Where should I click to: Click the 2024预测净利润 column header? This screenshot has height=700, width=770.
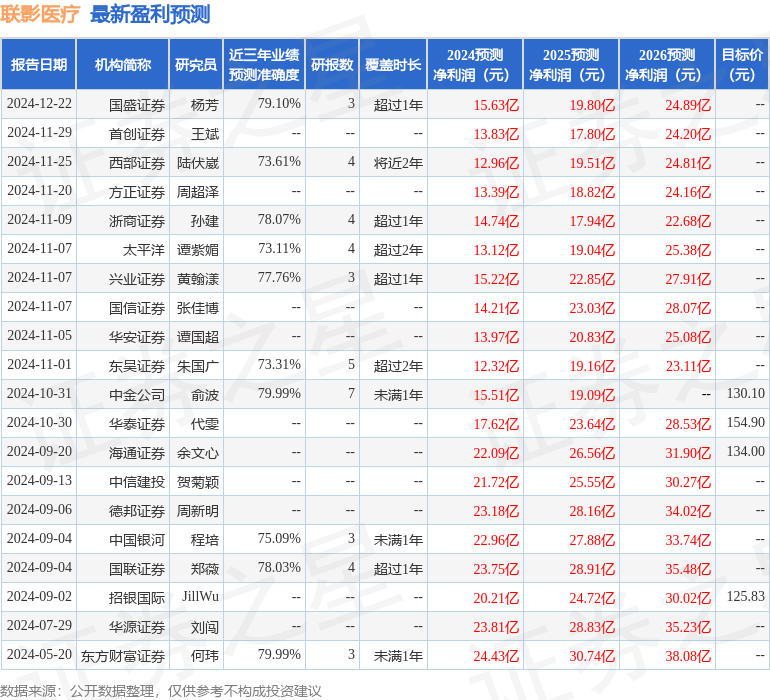[475, 64]
